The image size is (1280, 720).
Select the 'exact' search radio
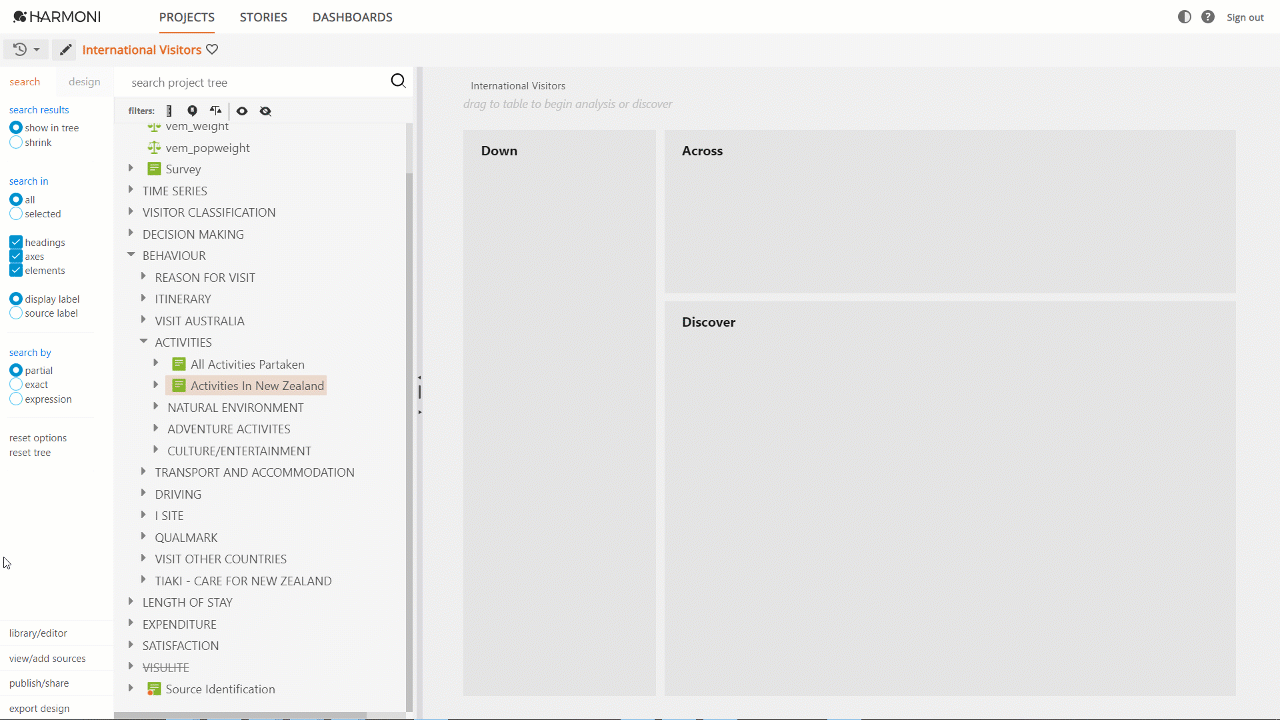click(x=16, y=385)
